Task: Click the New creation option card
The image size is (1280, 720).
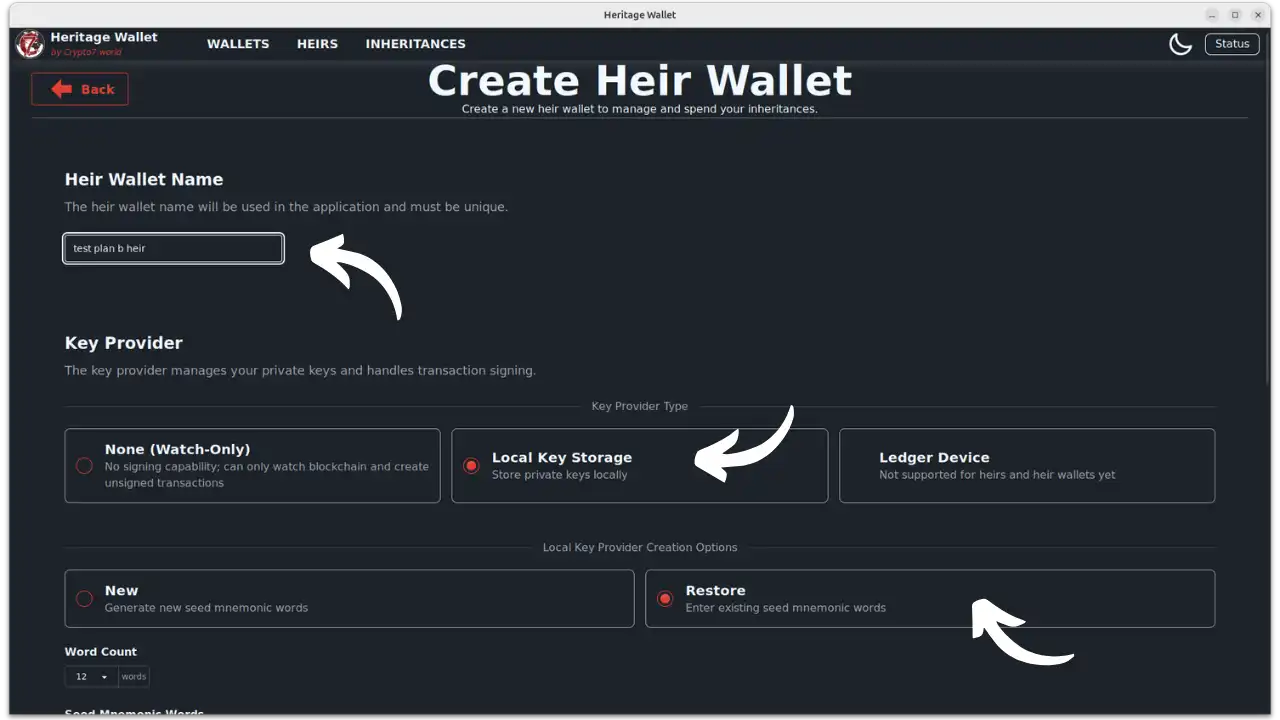Action: (349, 598)
